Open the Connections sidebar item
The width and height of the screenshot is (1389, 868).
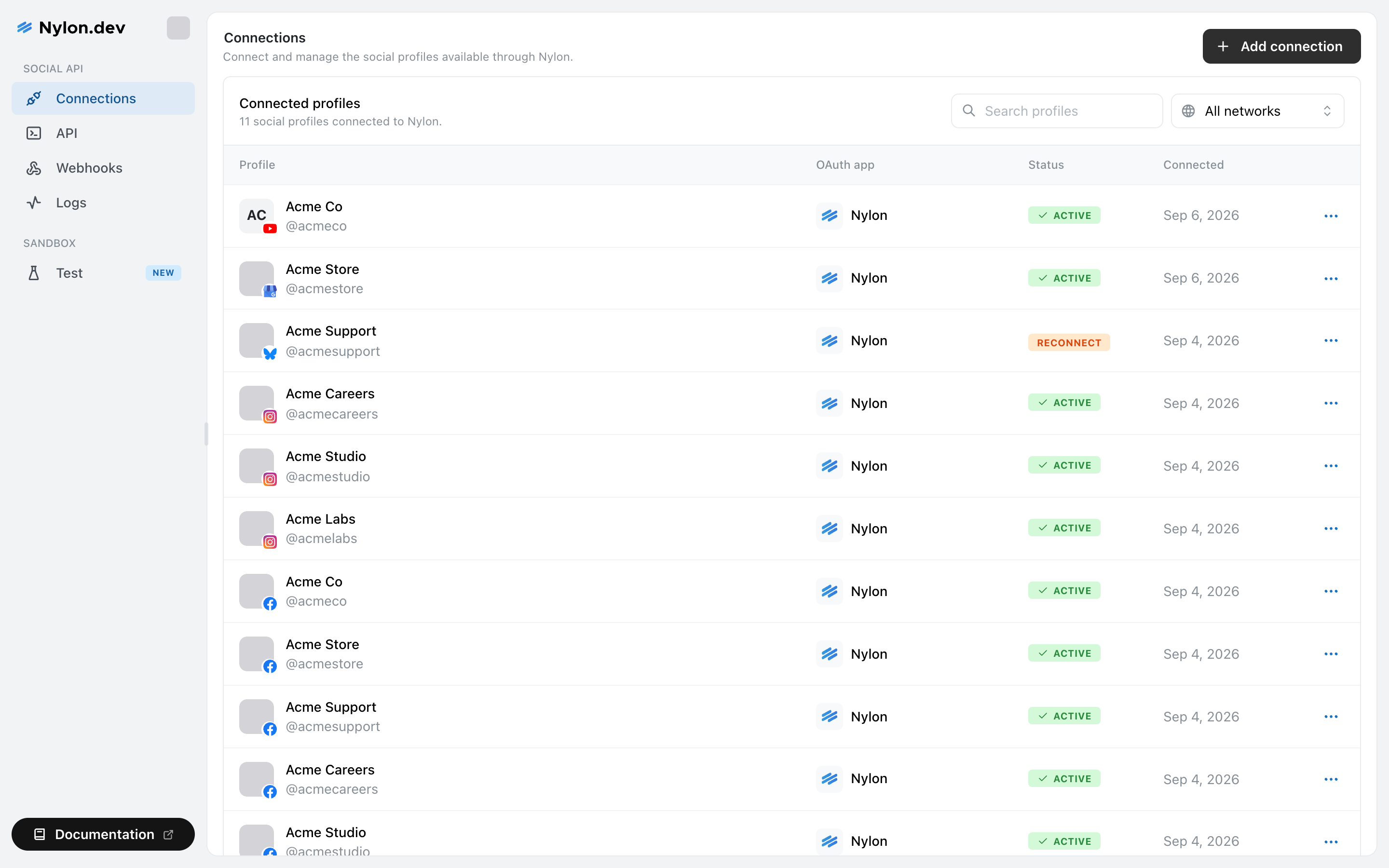(103, 98)
